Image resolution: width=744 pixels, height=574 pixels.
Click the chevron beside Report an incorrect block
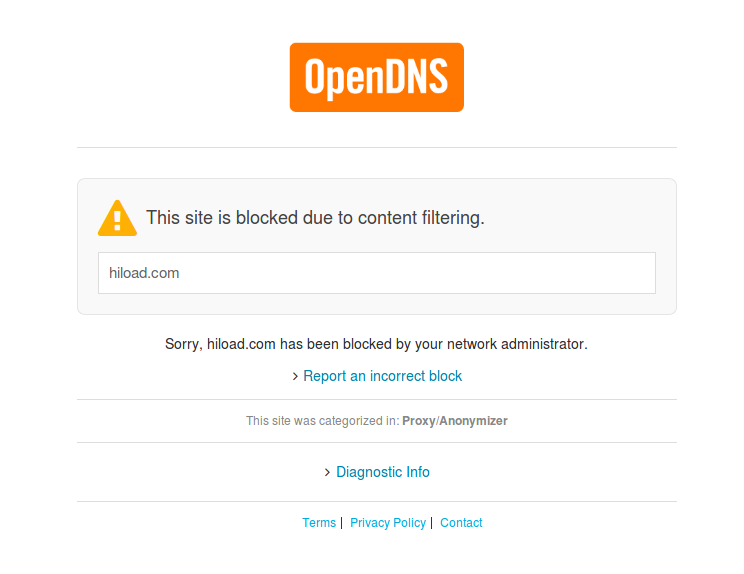pyautogui.click(x=296, y=377)
